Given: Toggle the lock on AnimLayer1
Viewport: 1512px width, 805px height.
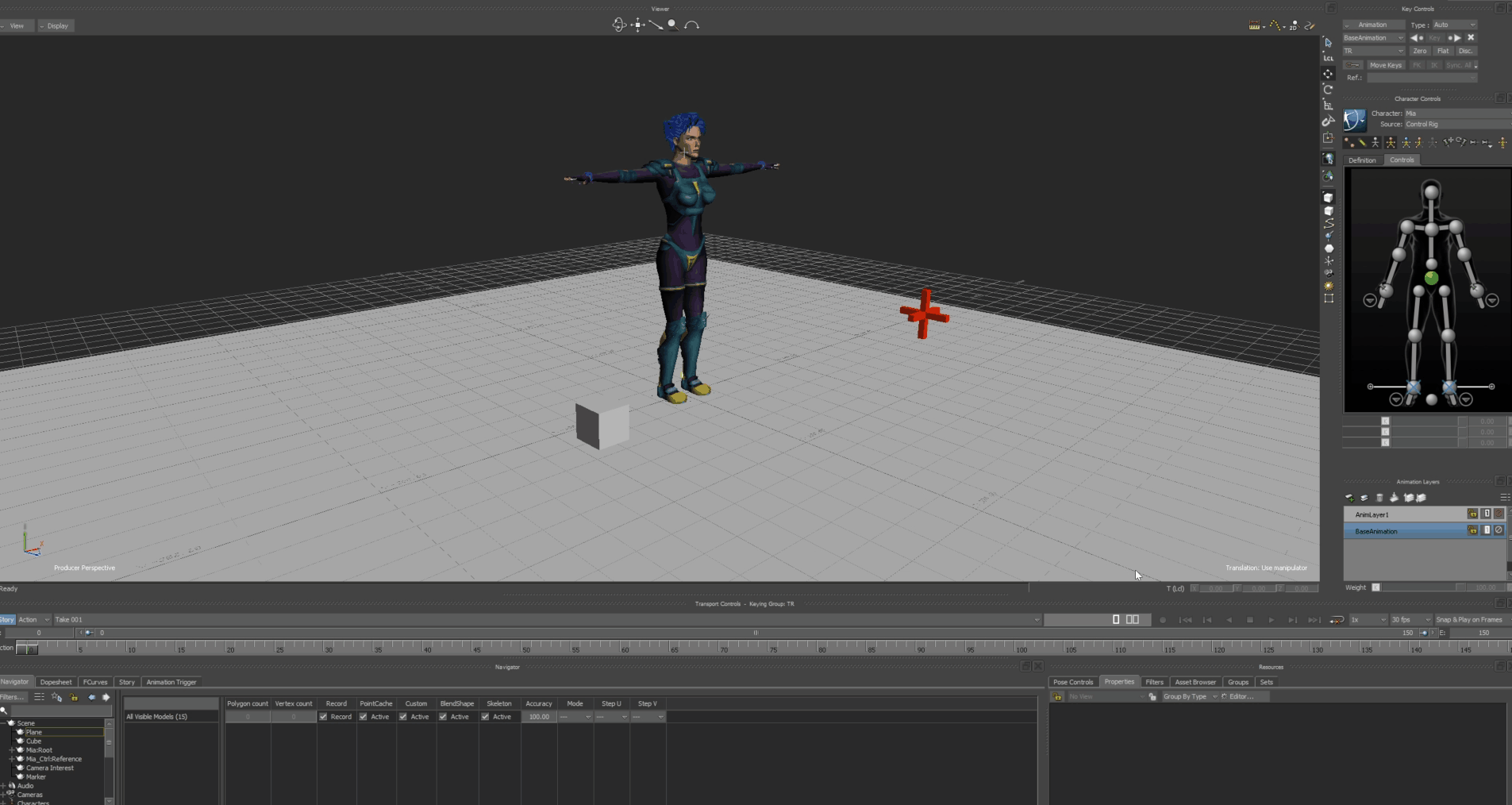Looking at the screenshot, I should (1472, 514).
